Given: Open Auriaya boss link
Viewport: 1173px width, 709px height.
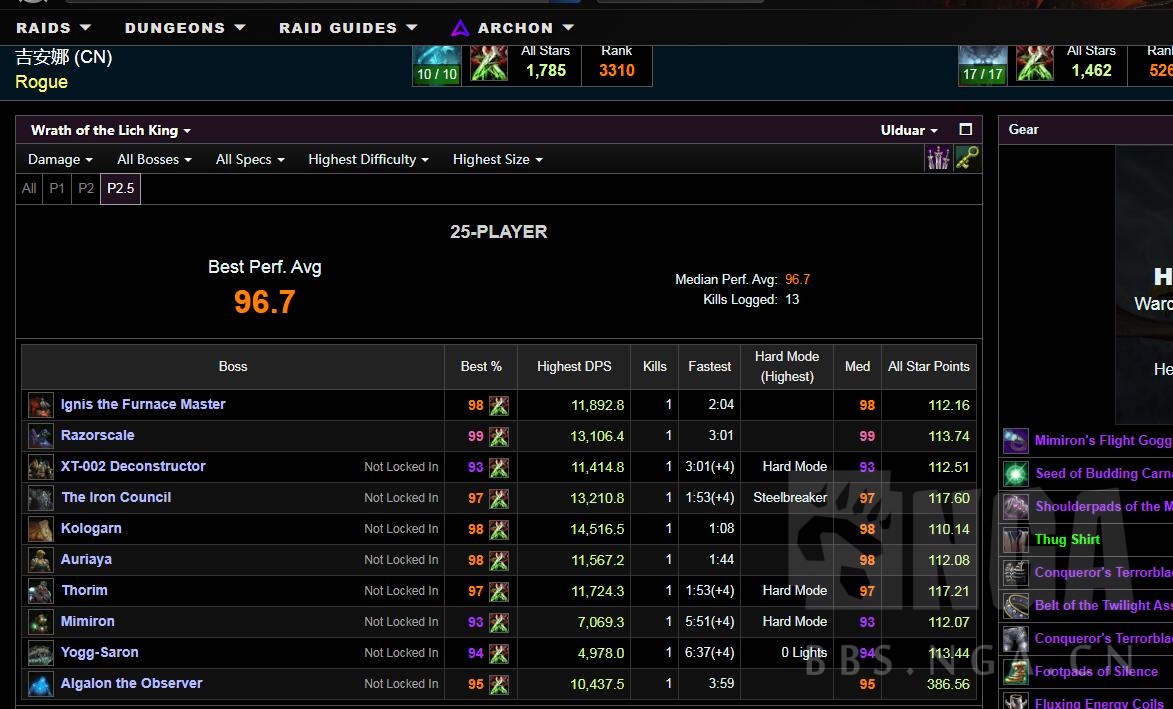Looking at the screenshot, I should [86, 559].
